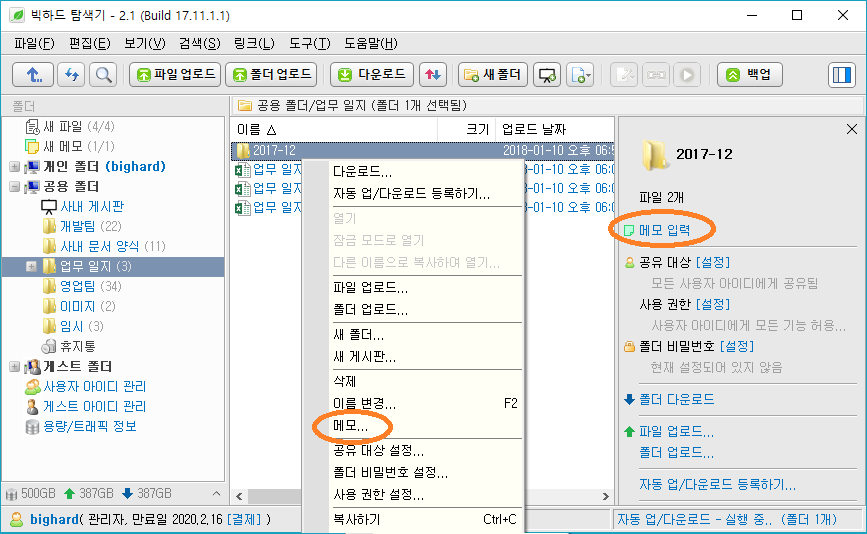Screen dimensions: 867x534
Task: Sort by 업로드 날짜 column header
Action: pyautogui.click(x=554, y=129)
